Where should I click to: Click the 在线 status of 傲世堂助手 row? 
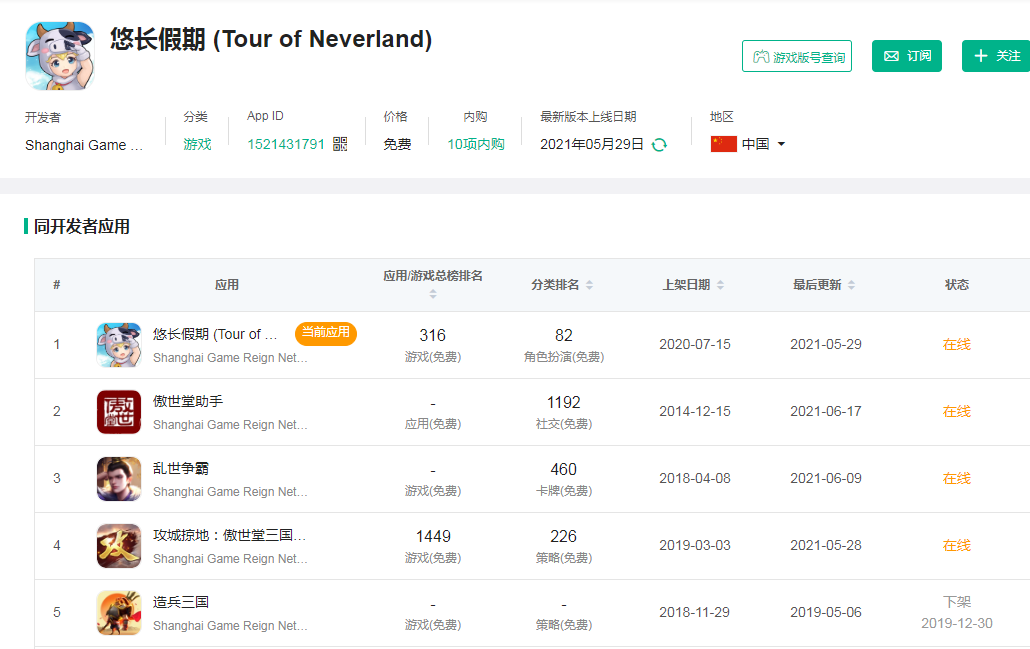pyautogui.click(x=956, y=411)
